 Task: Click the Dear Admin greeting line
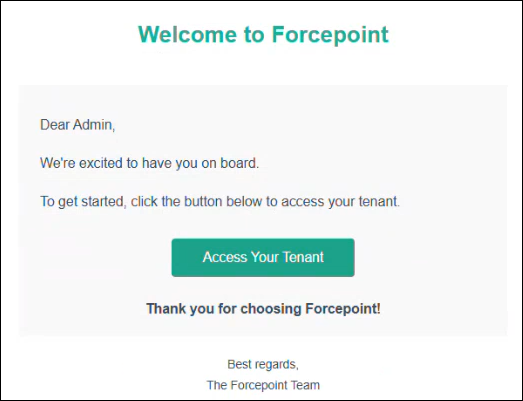(x=77, y=125)
